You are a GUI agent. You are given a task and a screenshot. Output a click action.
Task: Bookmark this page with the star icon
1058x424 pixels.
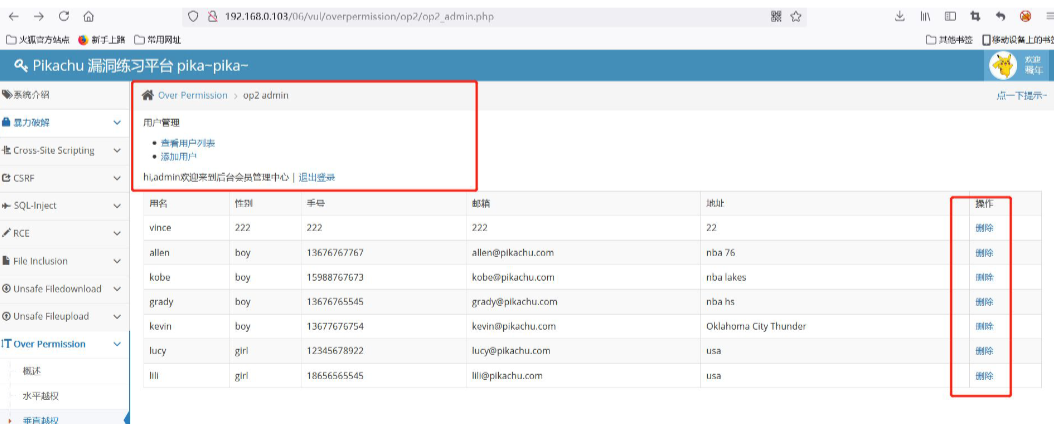coord(796,16)
